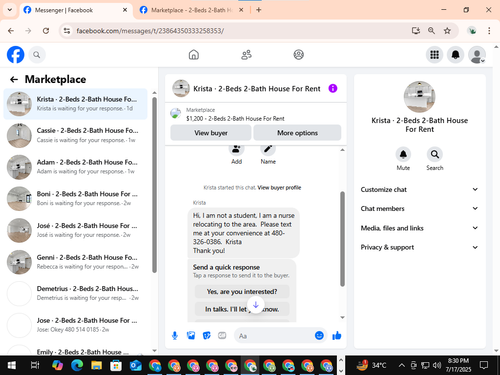Click the chat messages vertical scrollbar

[342, 239]
